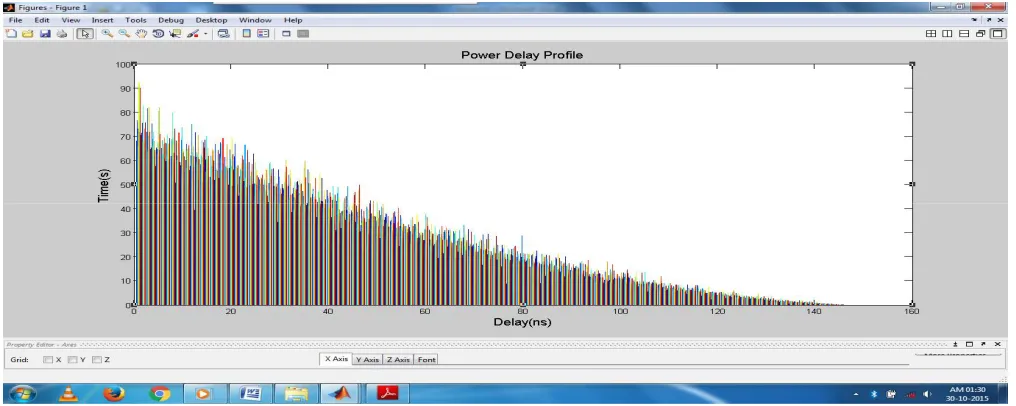Open the Help menu
This screenshot has height=406, width=1016.
tap(293, 20)
